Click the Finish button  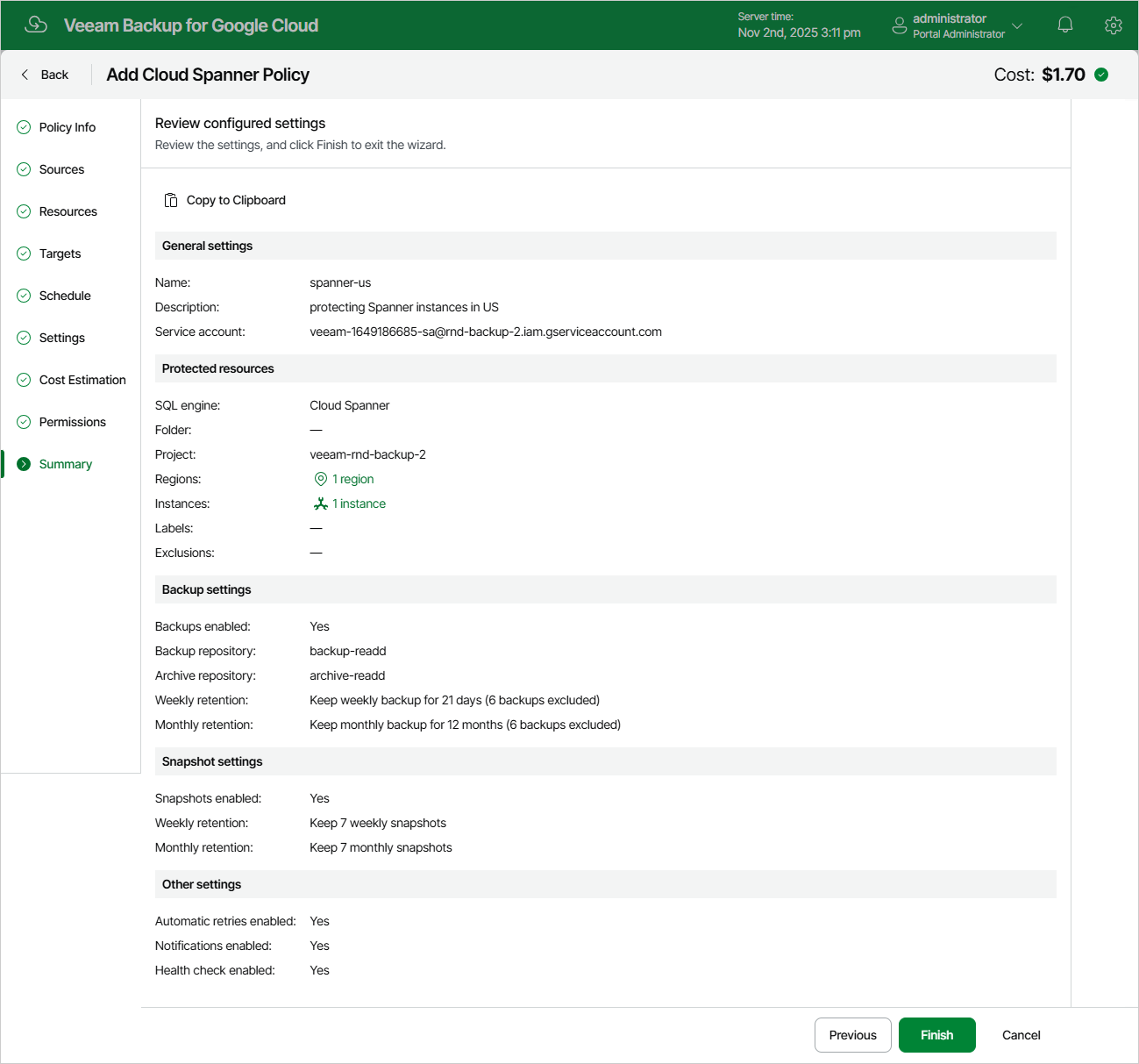(937, 1035)
